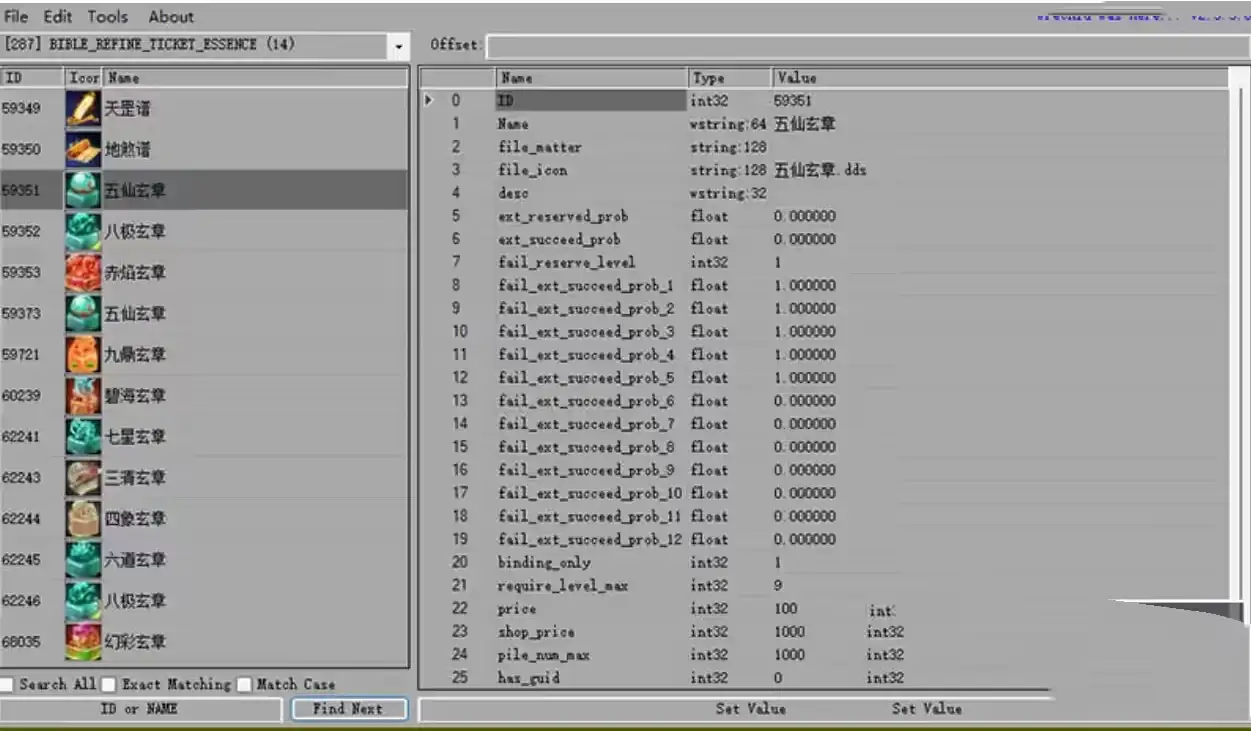This screenshot has width=1251, height=731.
Task: Select the ext_reserved_prob field name
Action: (x=563, y=216)
